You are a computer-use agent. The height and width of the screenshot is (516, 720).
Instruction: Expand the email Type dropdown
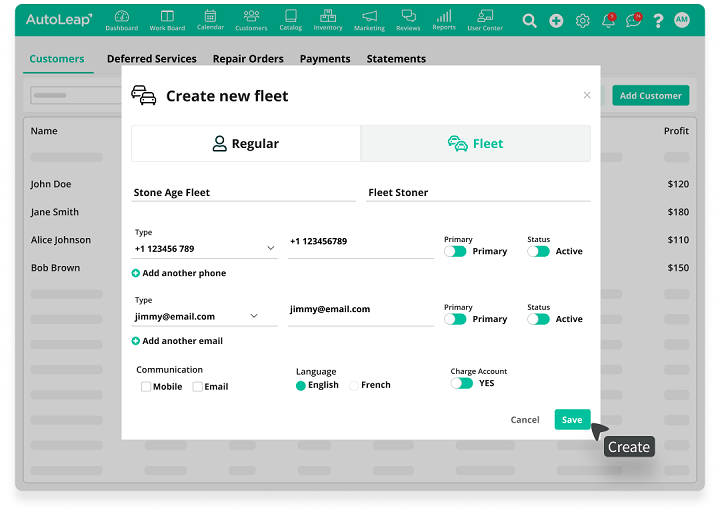254,316
